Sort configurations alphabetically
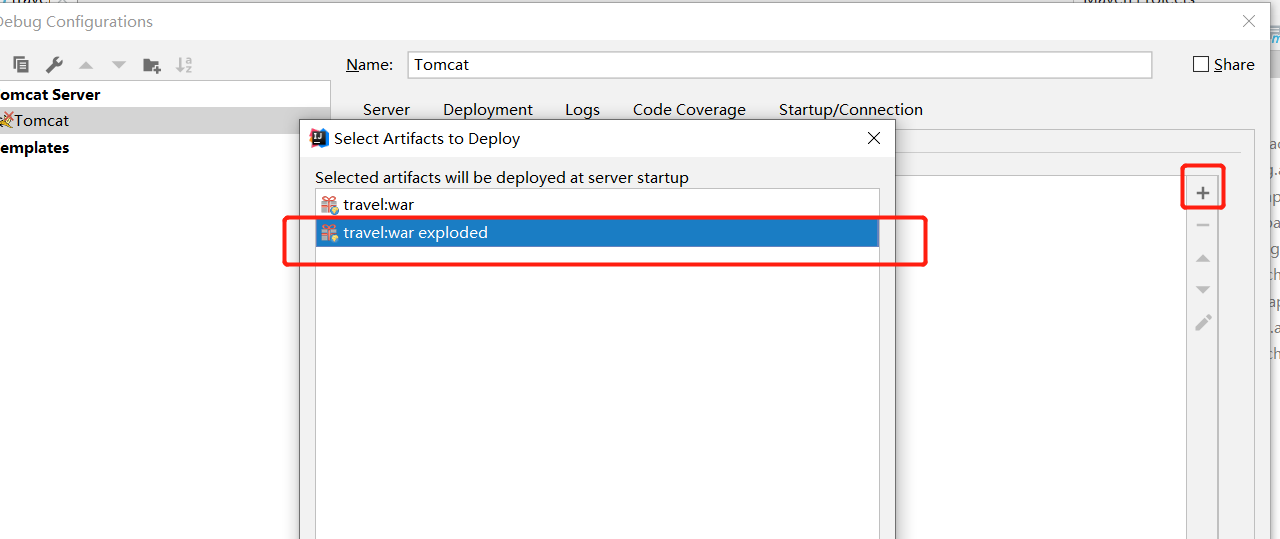Screen dimensions: 1280x539 pos(184,65)
